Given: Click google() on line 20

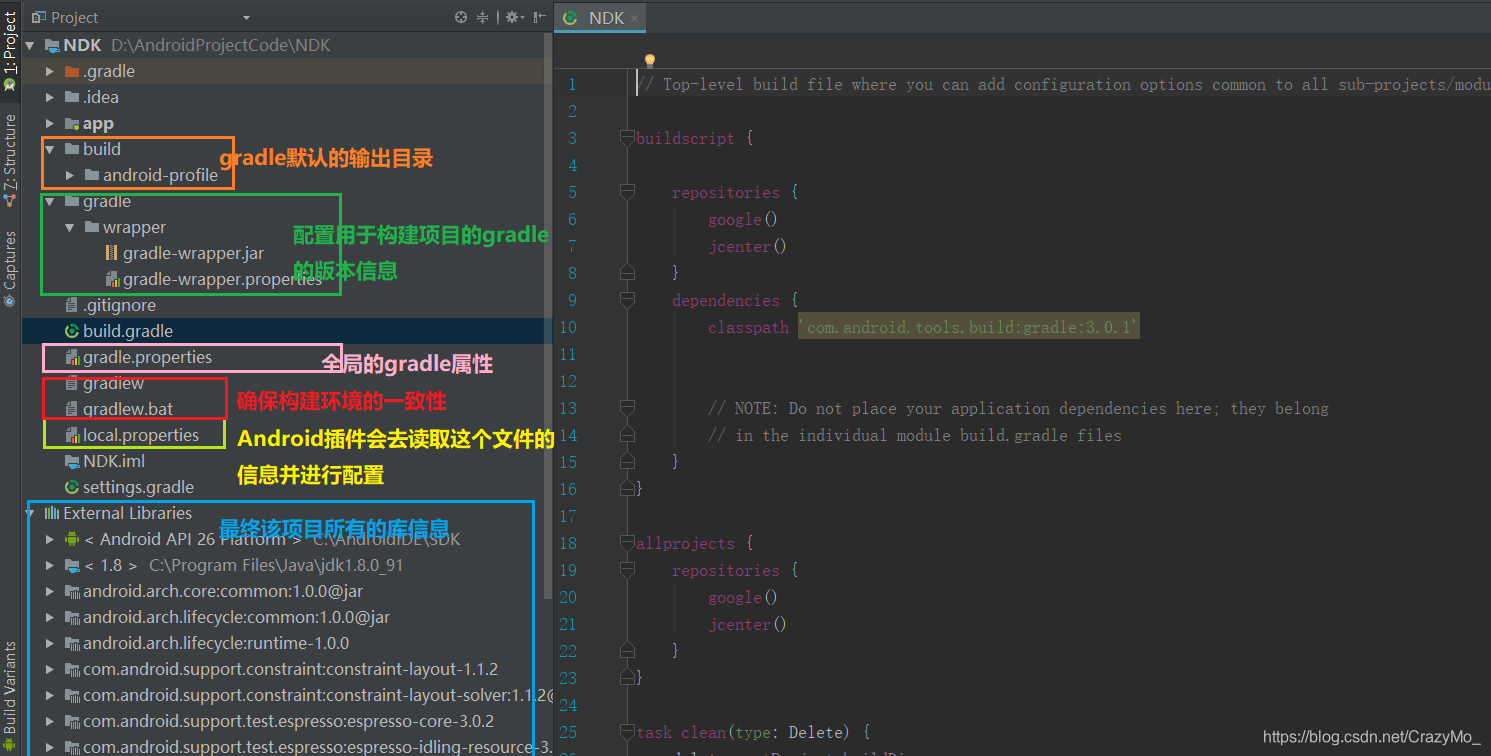Looking at the screenshot, I should (743, 597).
